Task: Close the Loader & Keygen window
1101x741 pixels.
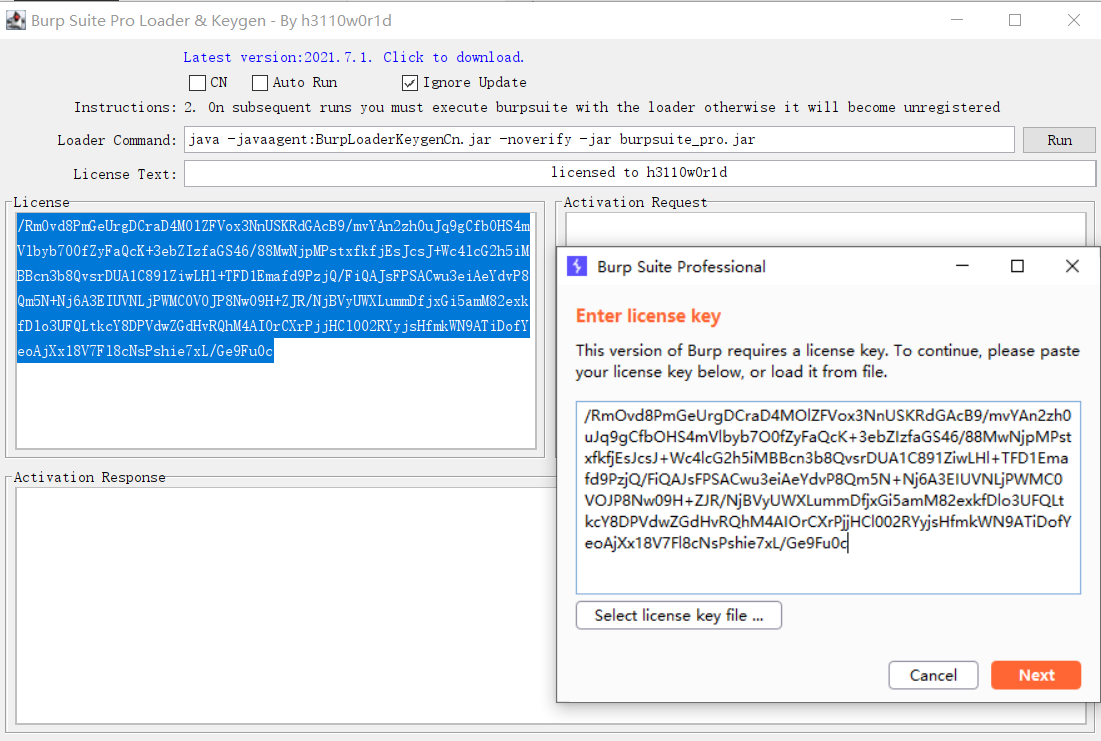Action: point(1074,20)
